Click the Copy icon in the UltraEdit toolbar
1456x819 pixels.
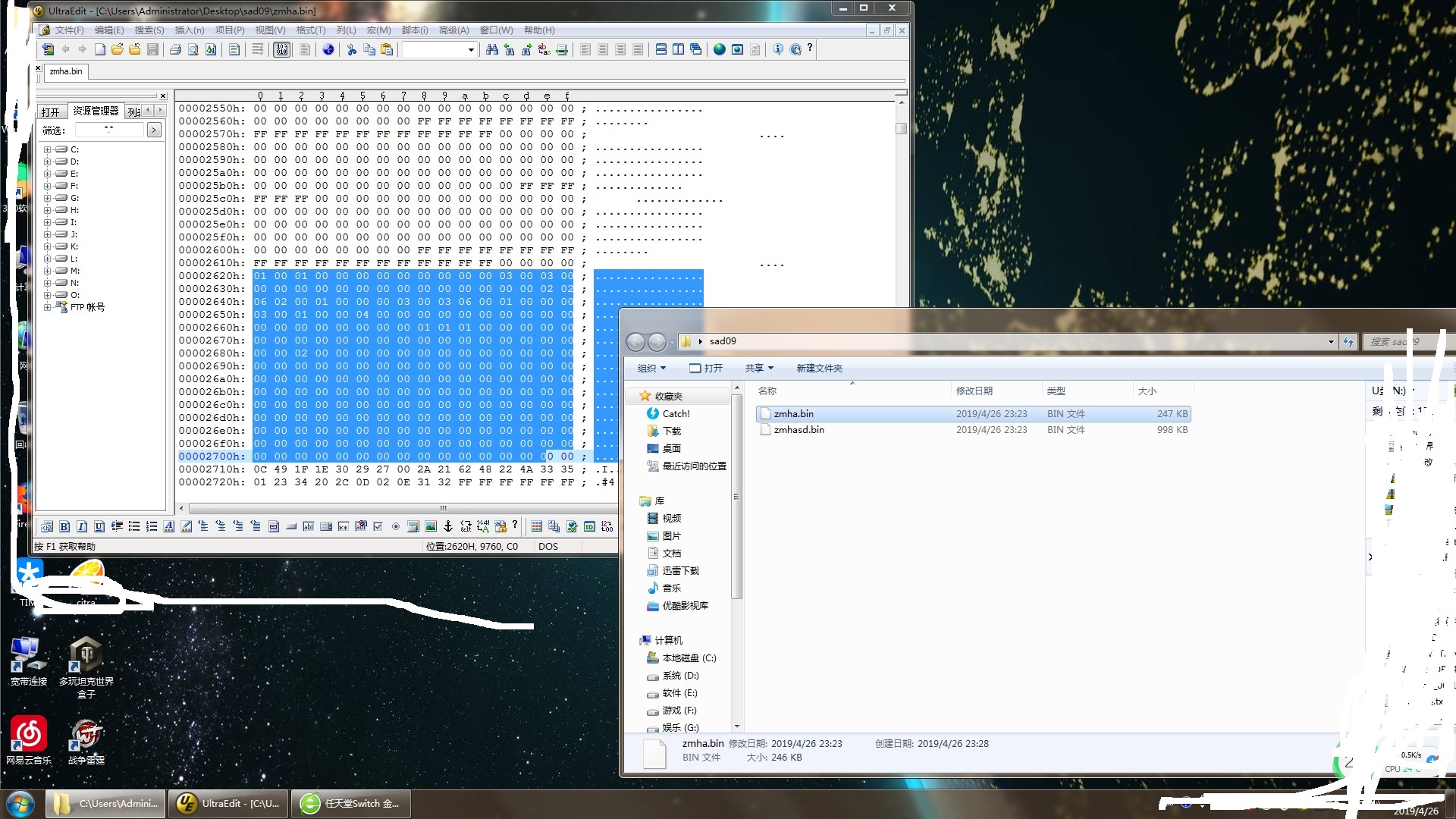click(369, 49)
